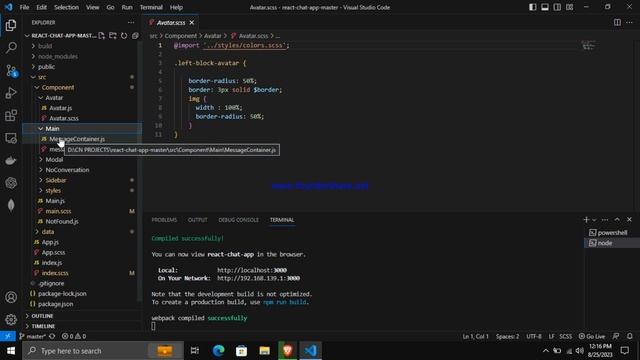Open editor more actions menu
Screen dimensions: 640x360
click(x=629, y=22)
